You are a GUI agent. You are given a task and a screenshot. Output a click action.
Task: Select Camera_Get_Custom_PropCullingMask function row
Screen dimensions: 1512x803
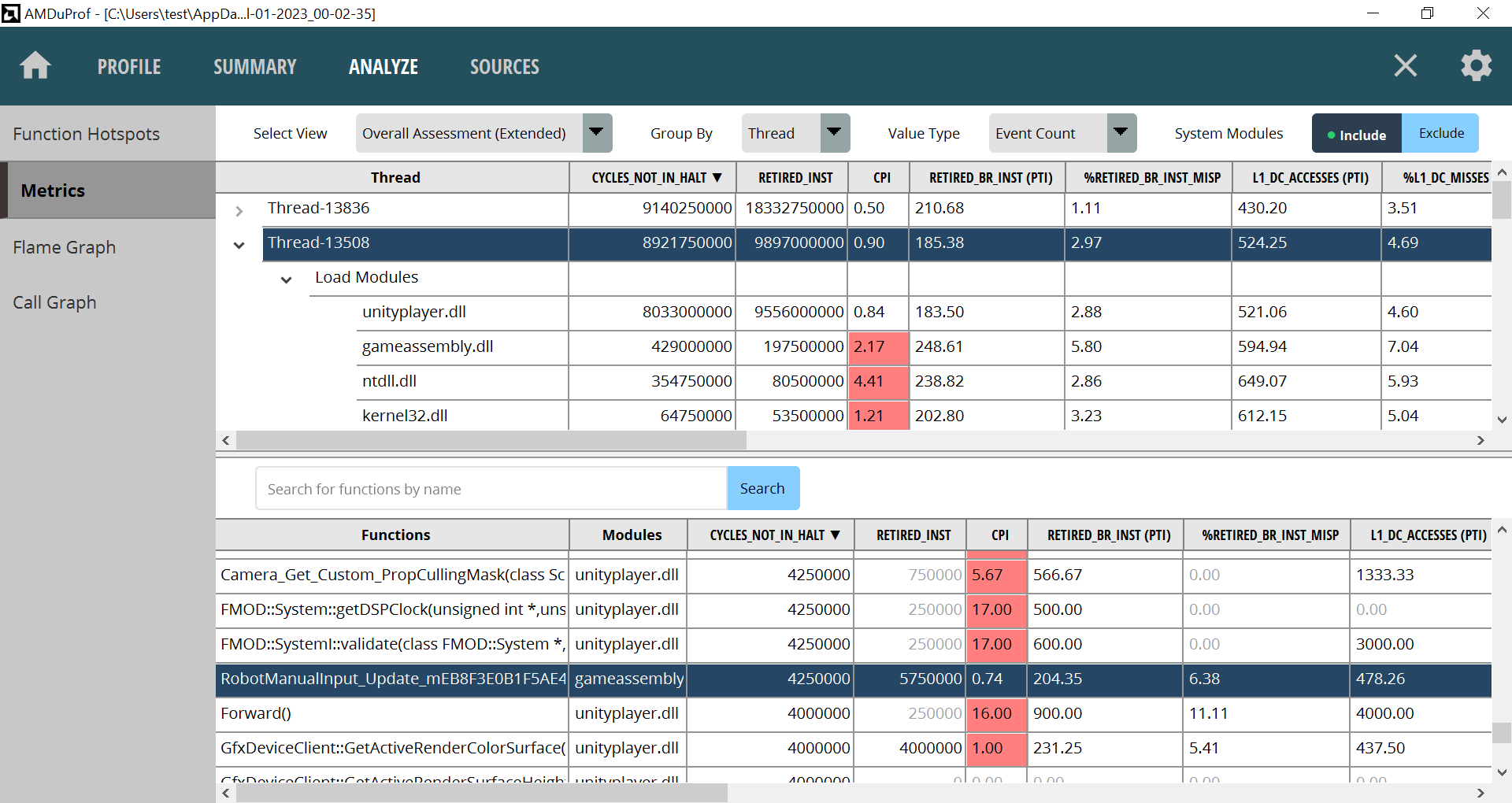[x=854, y=575]
